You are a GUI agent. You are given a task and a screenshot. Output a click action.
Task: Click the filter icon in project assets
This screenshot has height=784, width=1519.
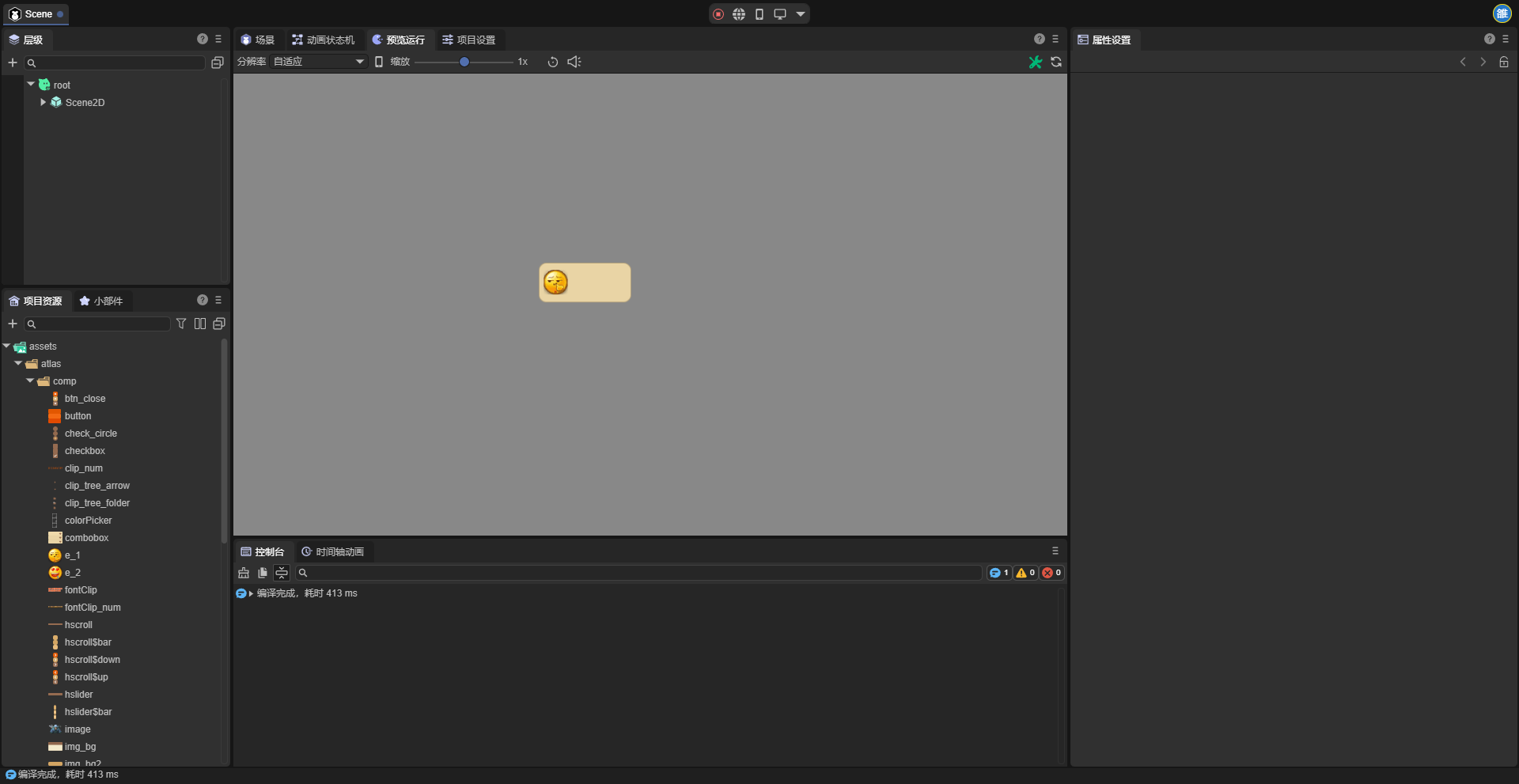click(x=181, y=324)
